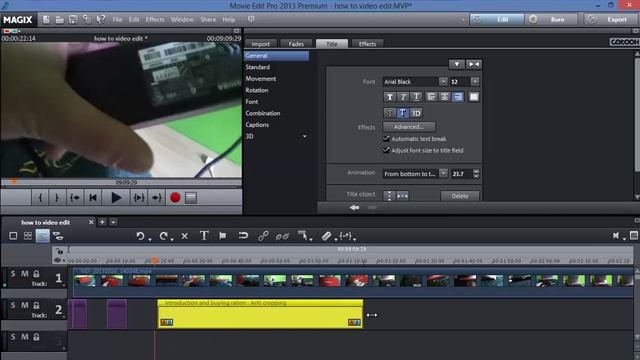Expand the 3D category arrow in title list
Viewport: 640px width, 360px height.
click(x=304, y=136)
